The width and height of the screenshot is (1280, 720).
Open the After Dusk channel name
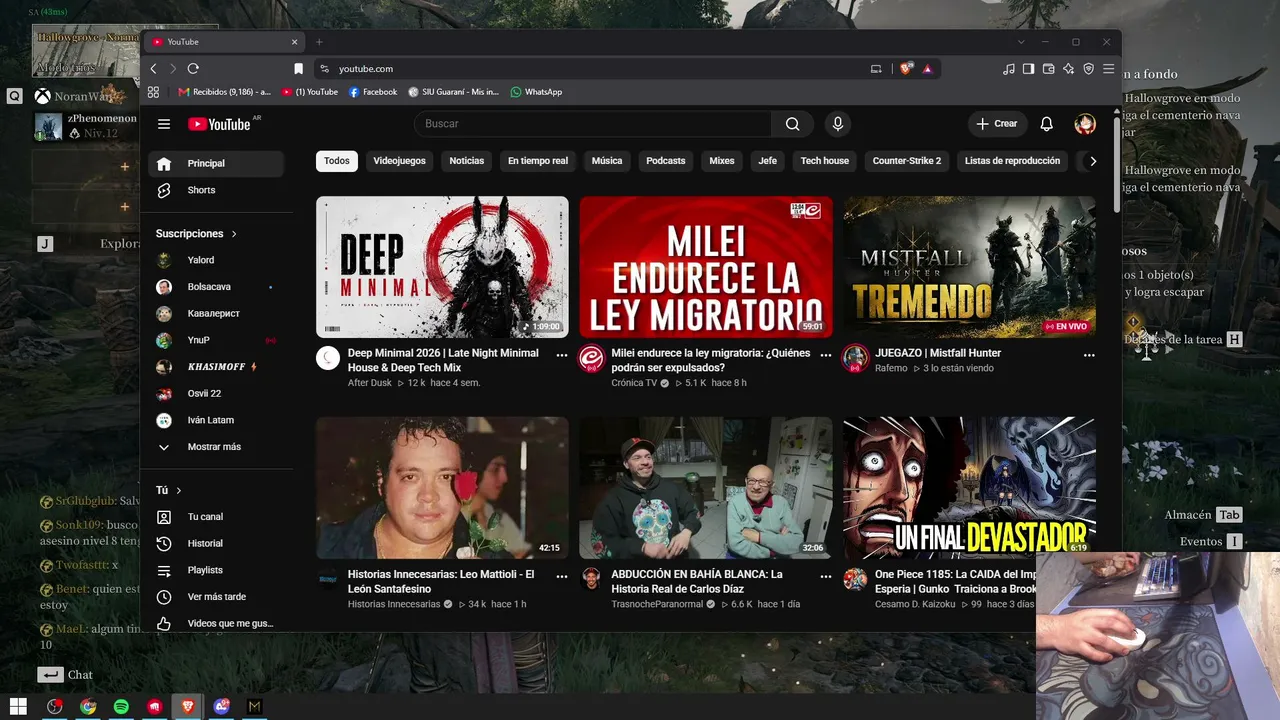coord(370,383)
